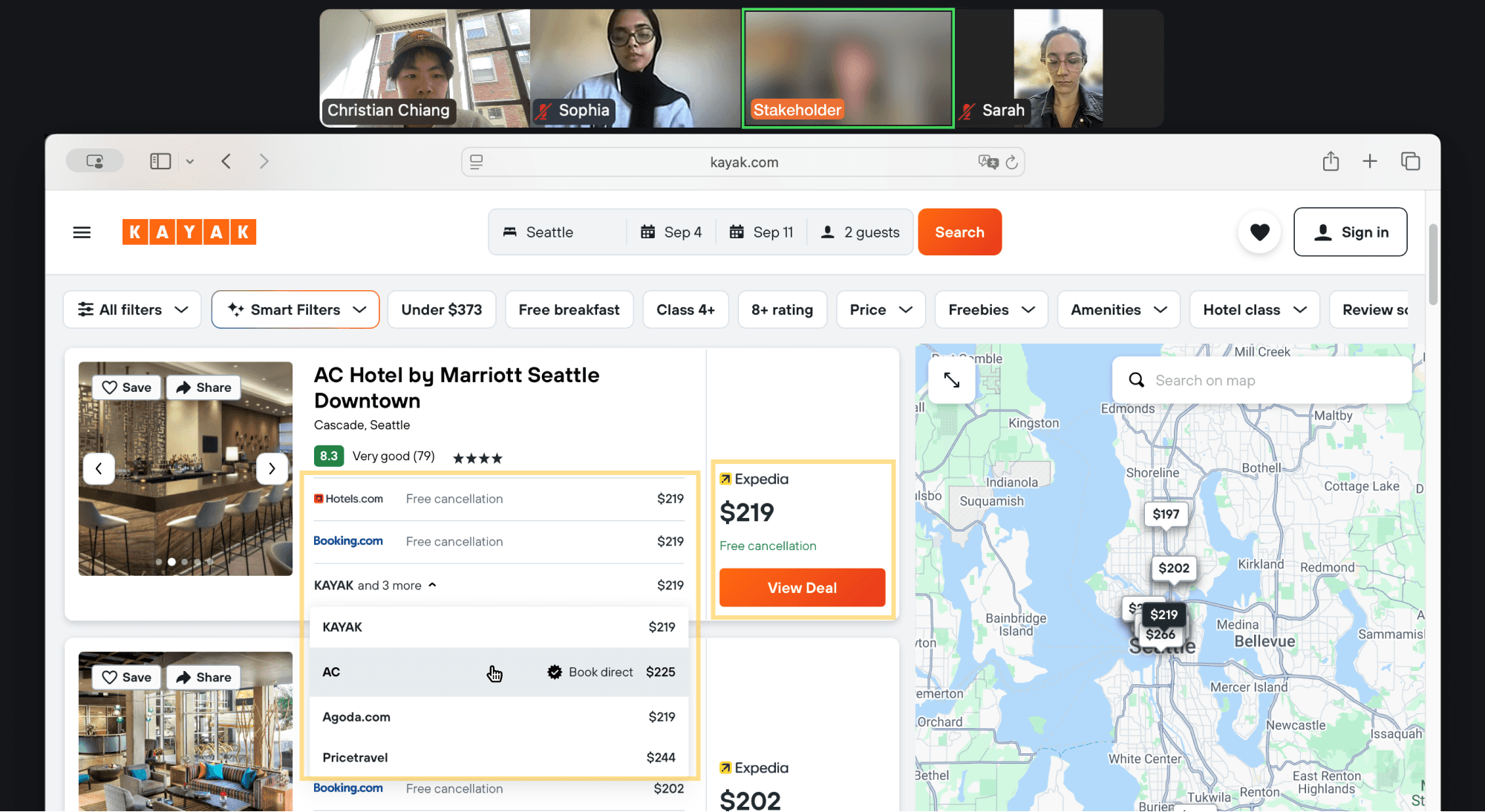
Task: Expand the map to fullscreen
Action: pyautogui.click(x=951, y=380)
